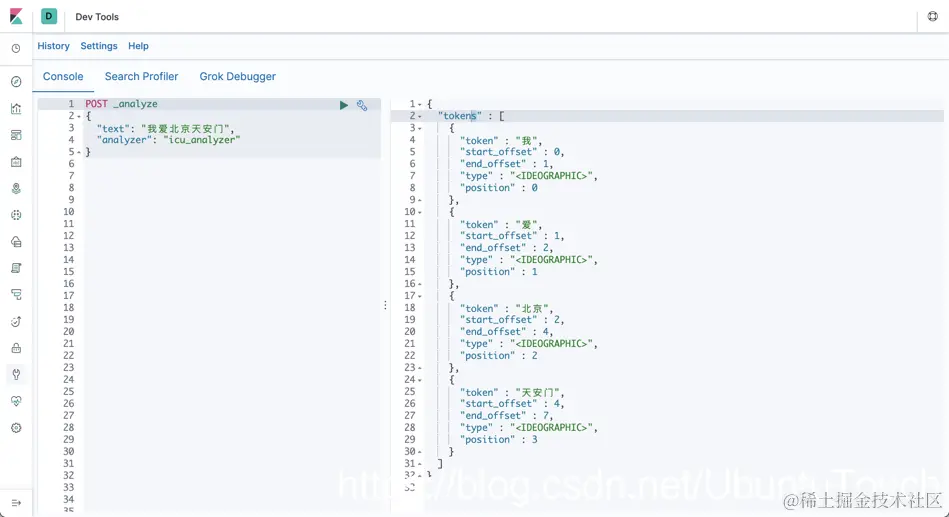
Task: Collapse request body at line 2
Action: pos(79,116)
